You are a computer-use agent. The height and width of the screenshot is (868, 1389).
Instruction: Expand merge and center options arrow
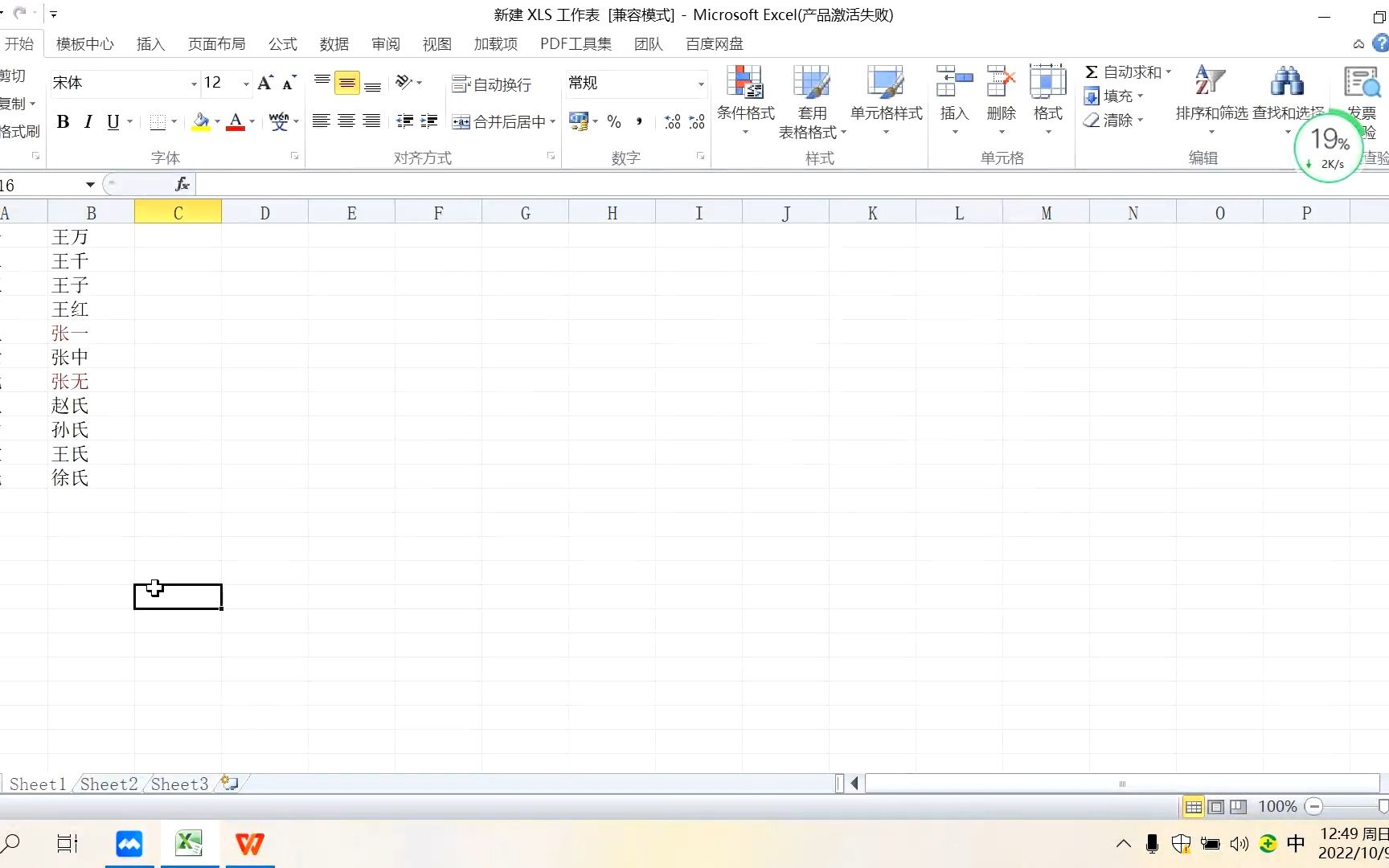point(553,122)
